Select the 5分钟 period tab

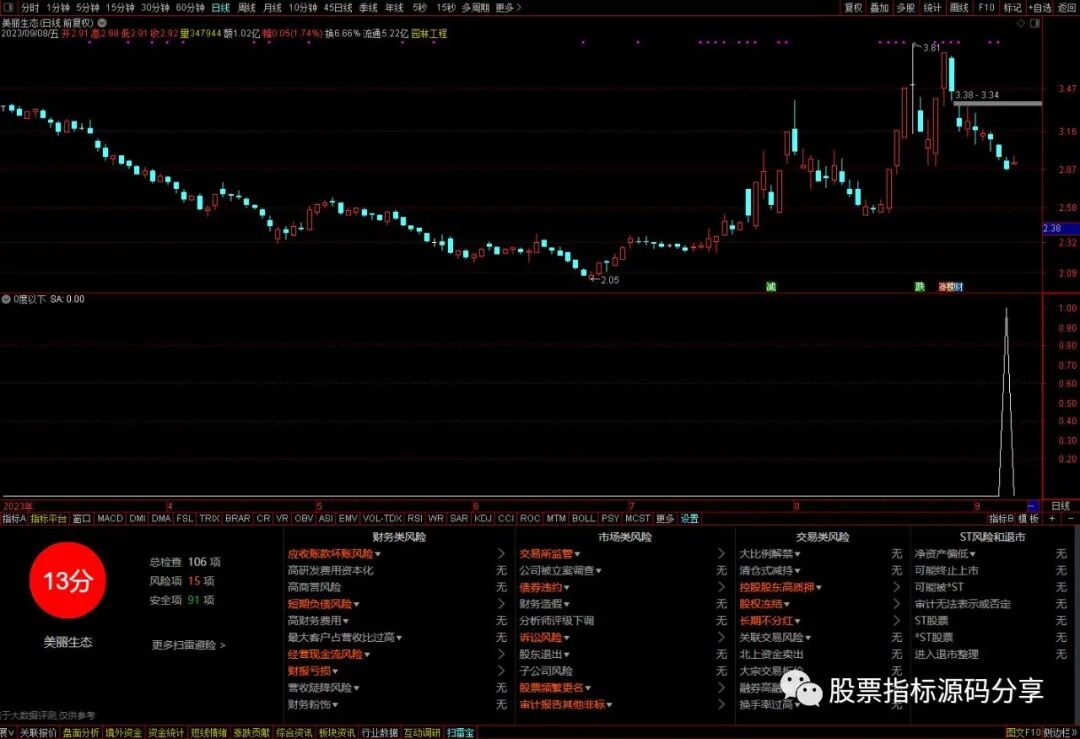pyautogui.click(x=87, y=8)
